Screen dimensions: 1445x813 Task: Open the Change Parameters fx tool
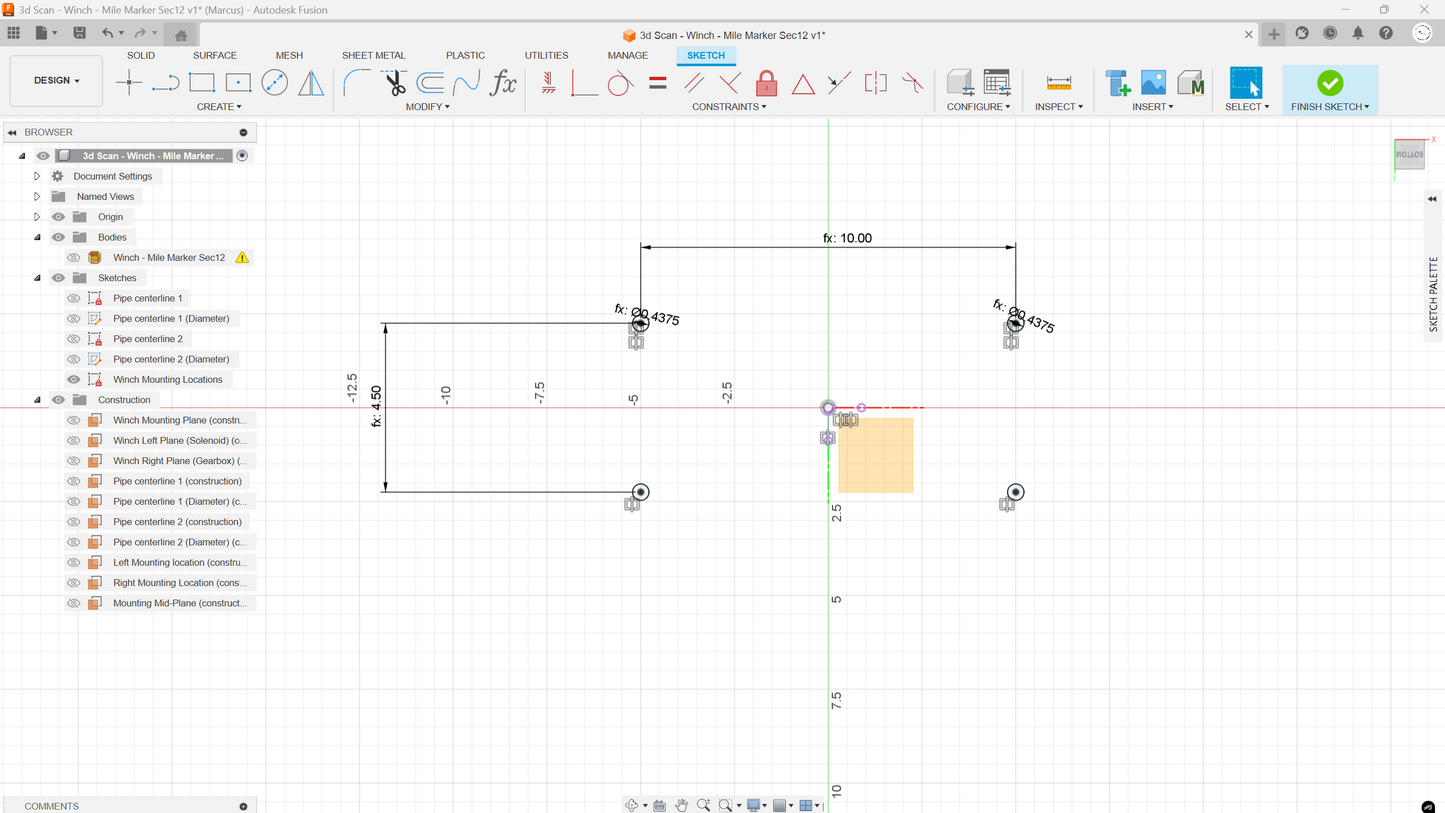(503, 84)
